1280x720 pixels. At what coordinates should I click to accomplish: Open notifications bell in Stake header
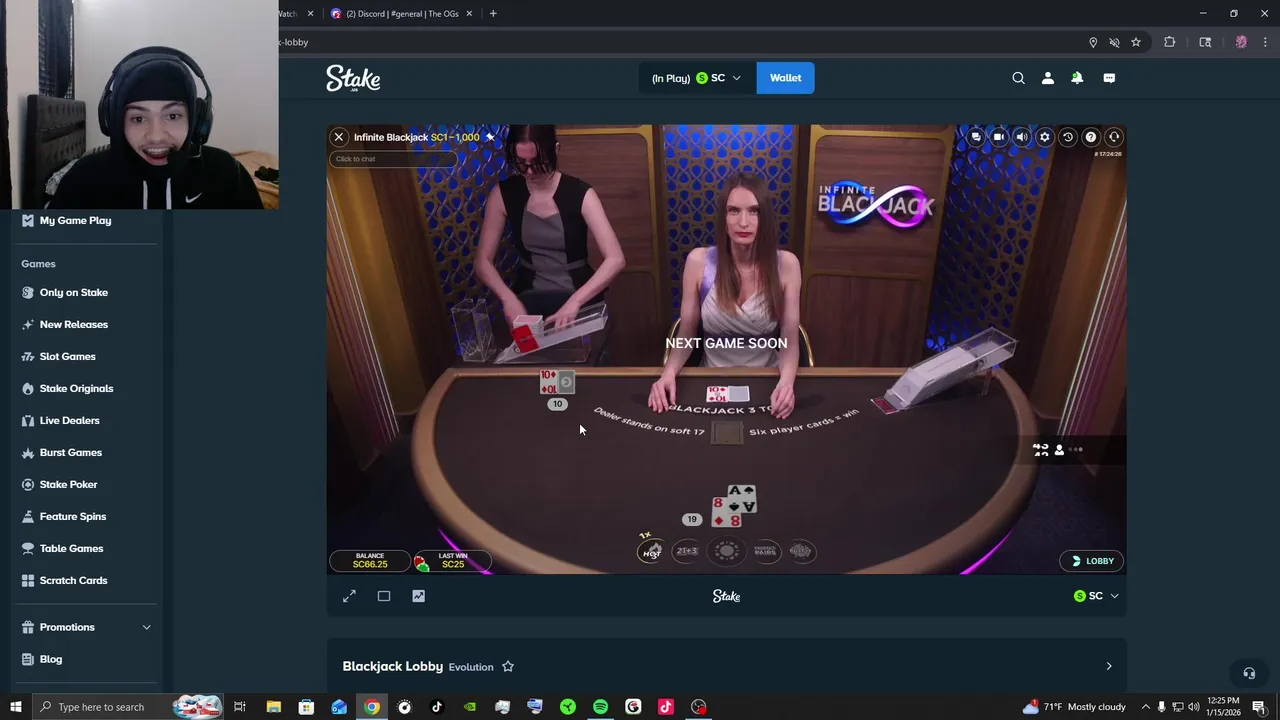click(x=1077, y=78)
